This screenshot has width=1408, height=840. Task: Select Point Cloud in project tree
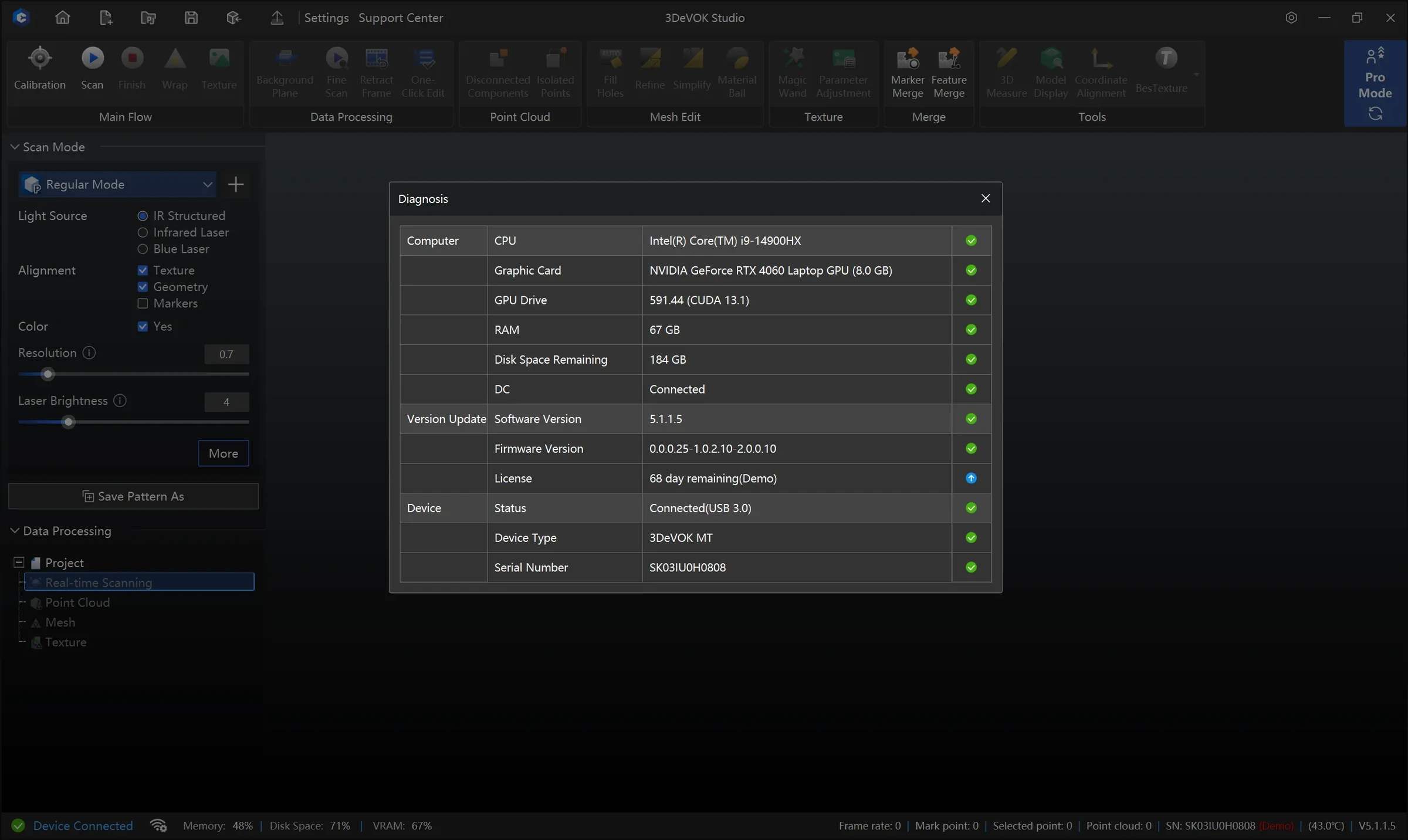(x=77, y=602)
